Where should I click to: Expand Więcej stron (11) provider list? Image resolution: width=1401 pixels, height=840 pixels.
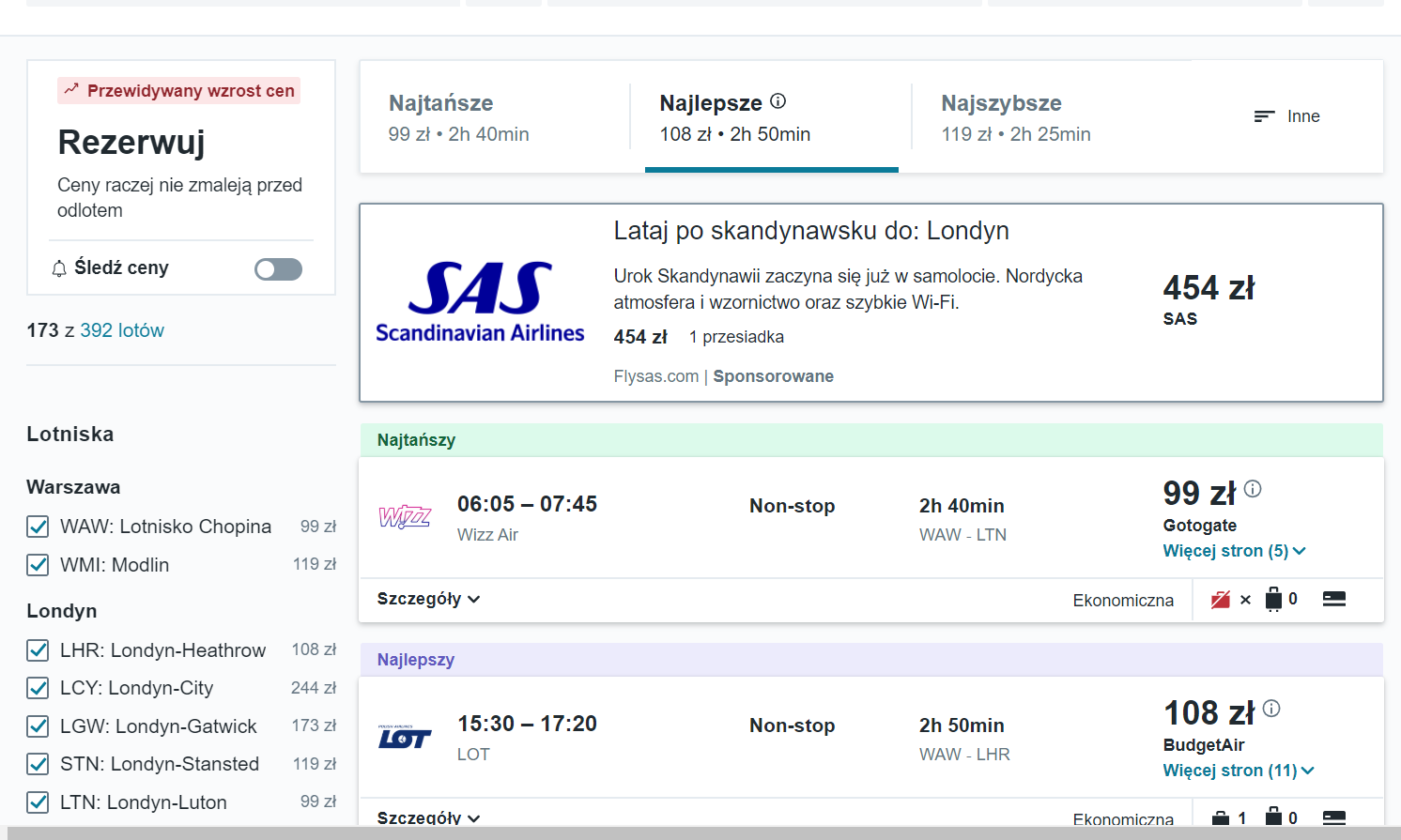click(x=1238, y=771)
